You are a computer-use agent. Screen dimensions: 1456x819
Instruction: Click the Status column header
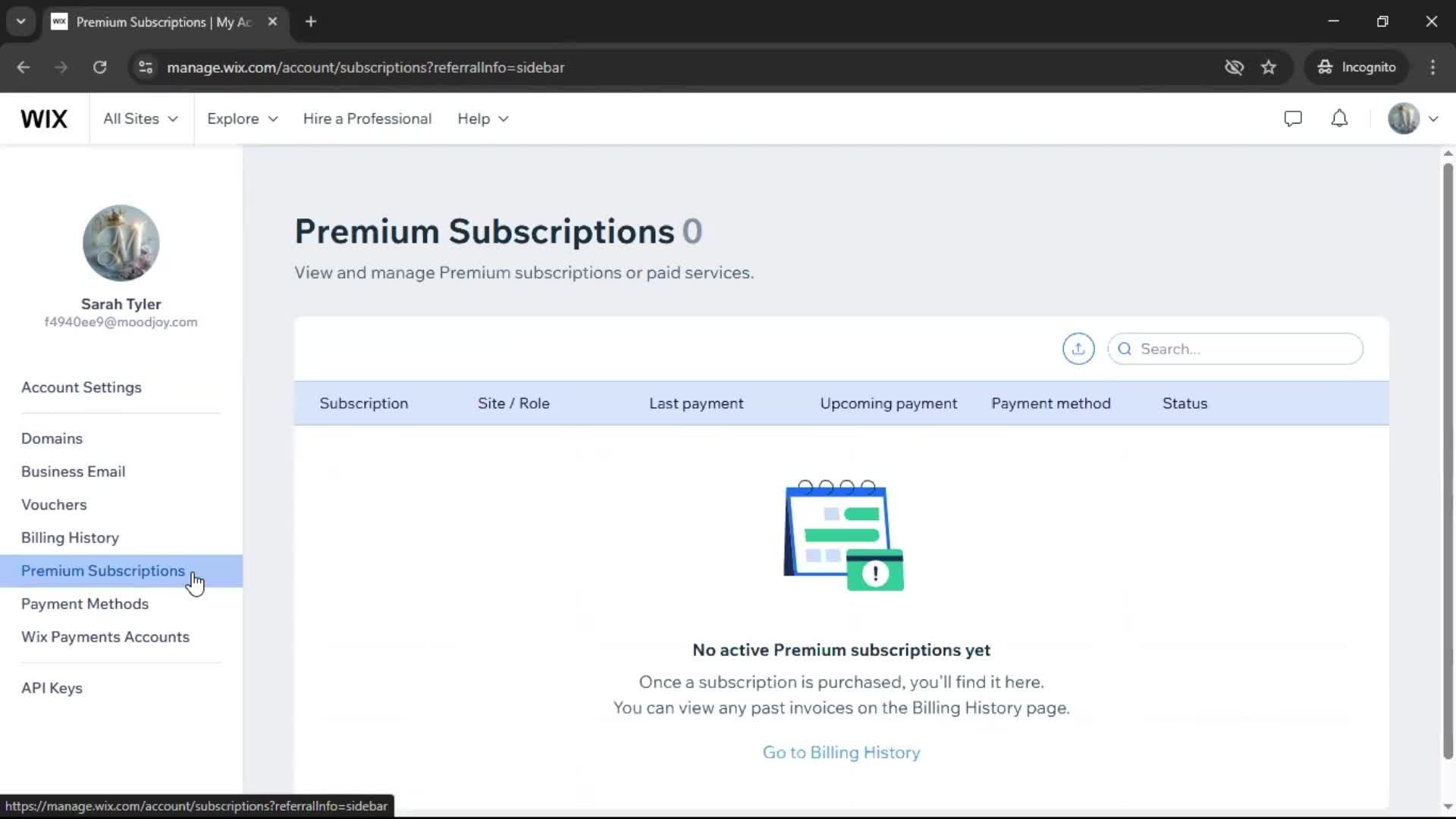click(1185, 403)
